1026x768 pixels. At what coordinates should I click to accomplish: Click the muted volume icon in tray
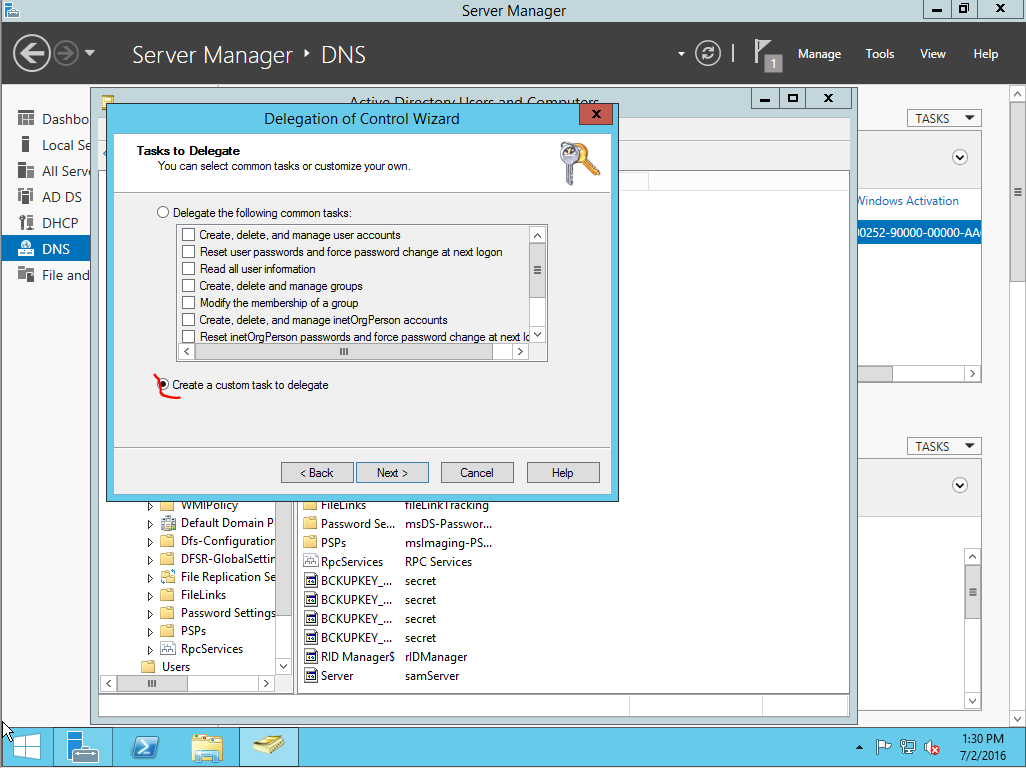(931, 746)
